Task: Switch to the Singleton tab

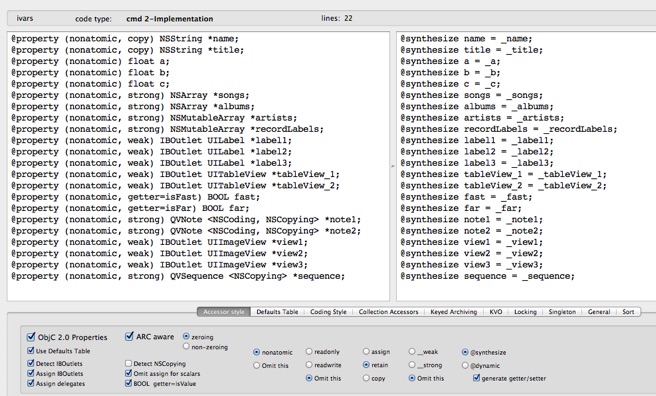Action: coord(562,312)
